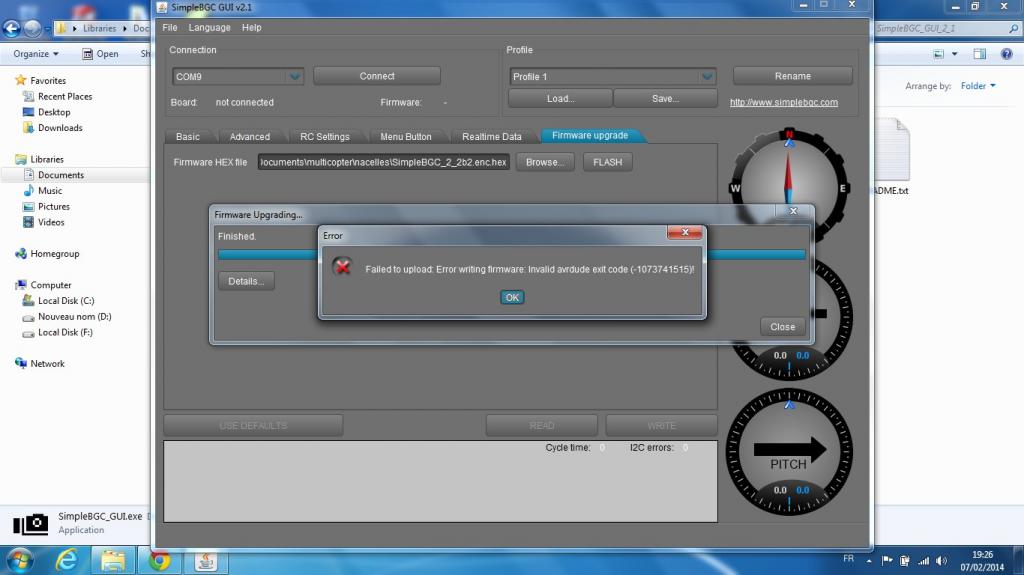Switch to the Advanced tab

249,136
